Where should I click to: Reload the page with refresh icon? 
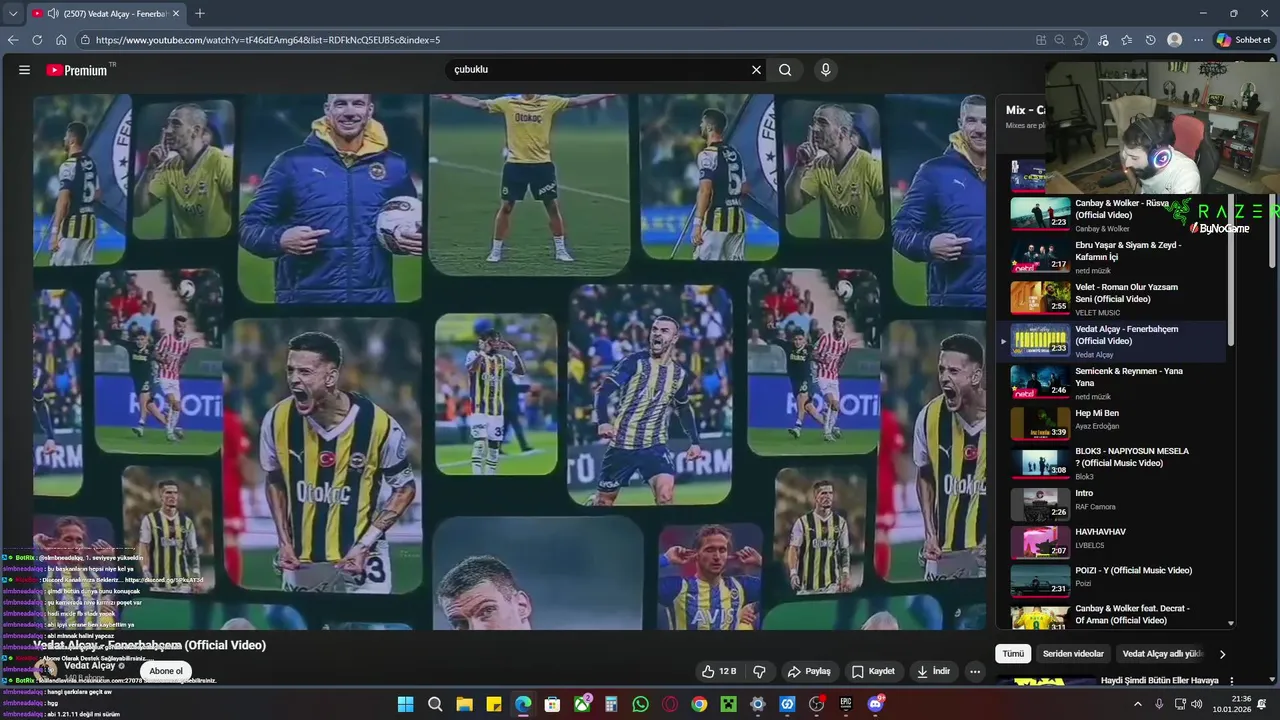tap(37, 40)
